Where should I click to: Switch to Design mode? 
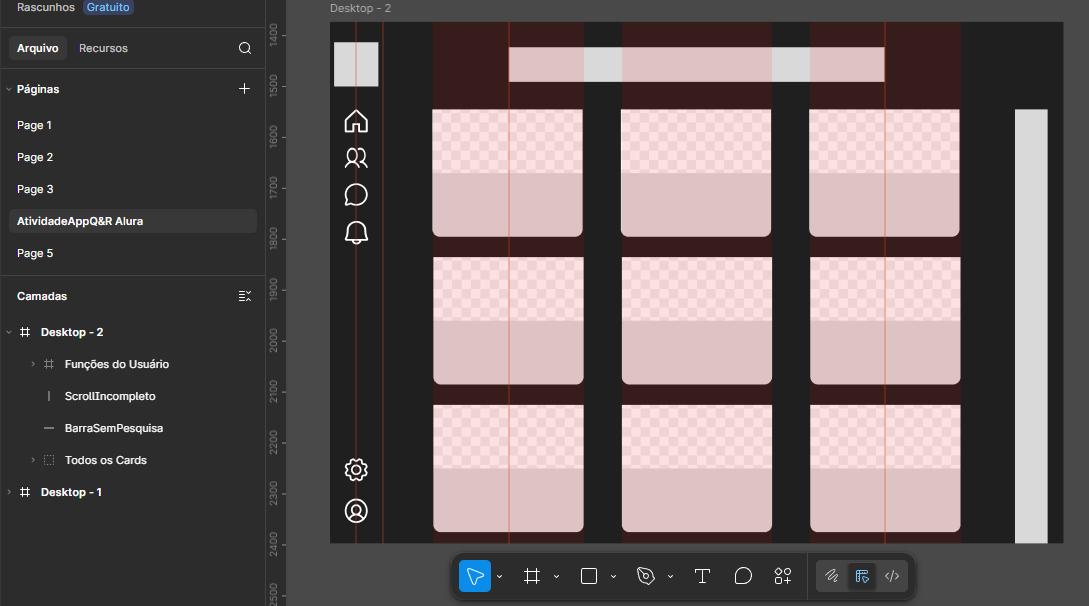click(862, 576)
